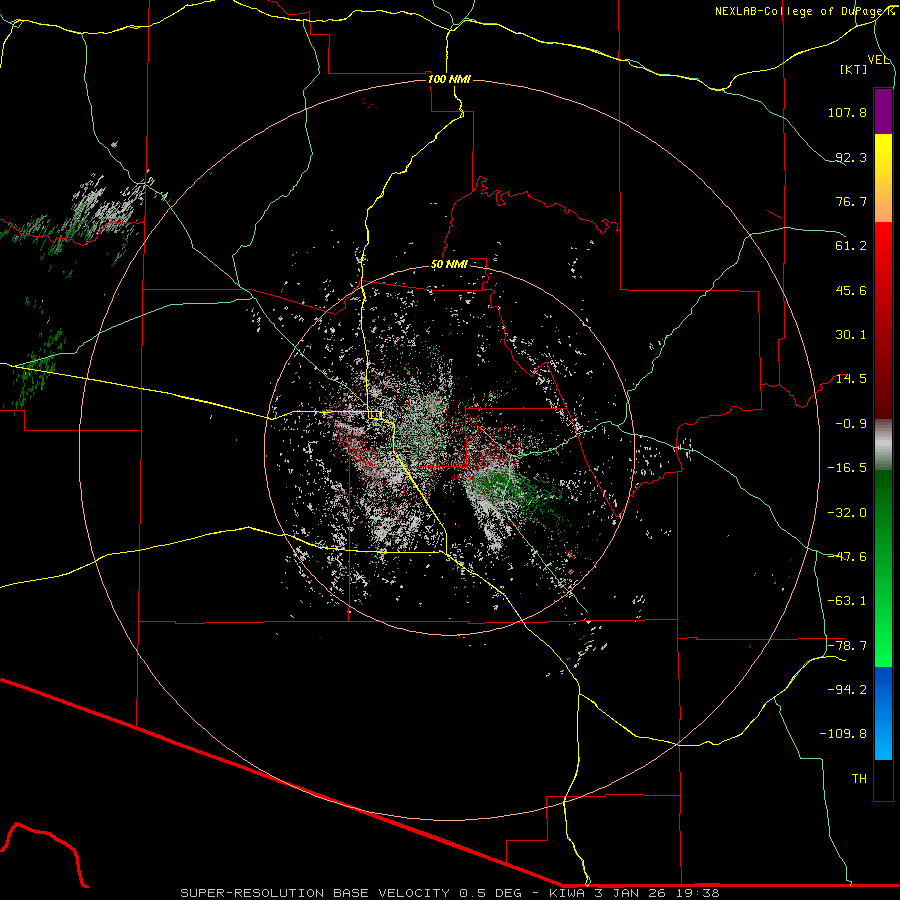Viewport: 900px width, 900px height.
Task: Click the 107.8 legend value
Action: pos(847,112)
